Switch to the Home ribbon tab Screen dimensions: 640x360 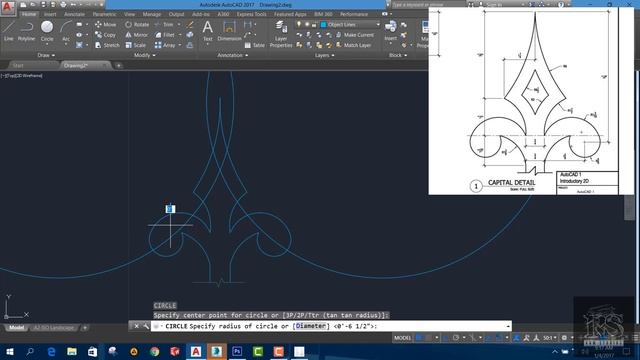(29, 14)
